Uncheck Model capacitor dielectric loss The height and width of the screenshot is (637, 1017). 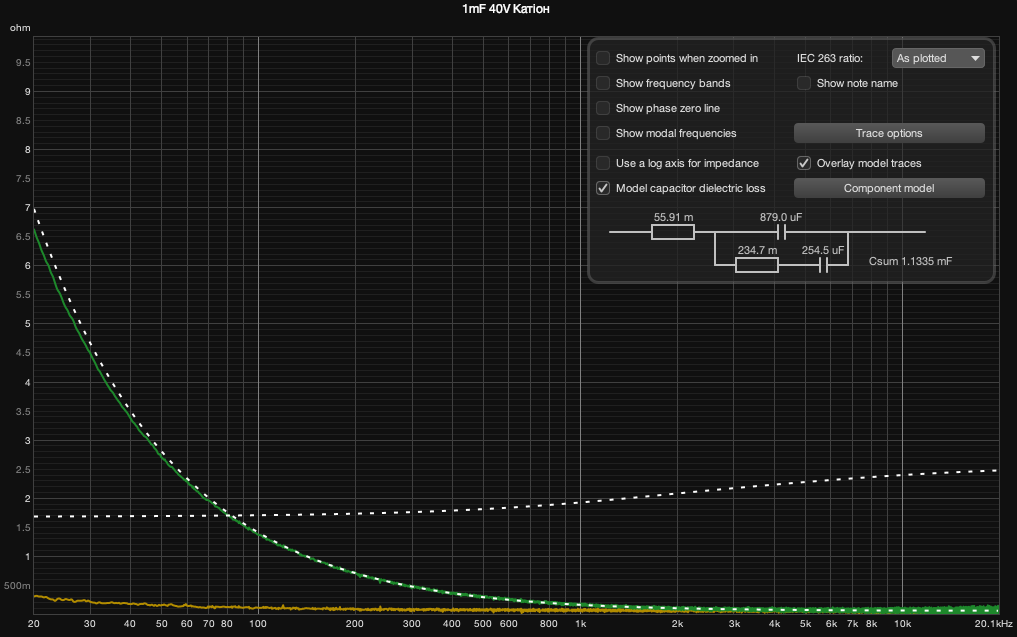click(x=603, y=188)
